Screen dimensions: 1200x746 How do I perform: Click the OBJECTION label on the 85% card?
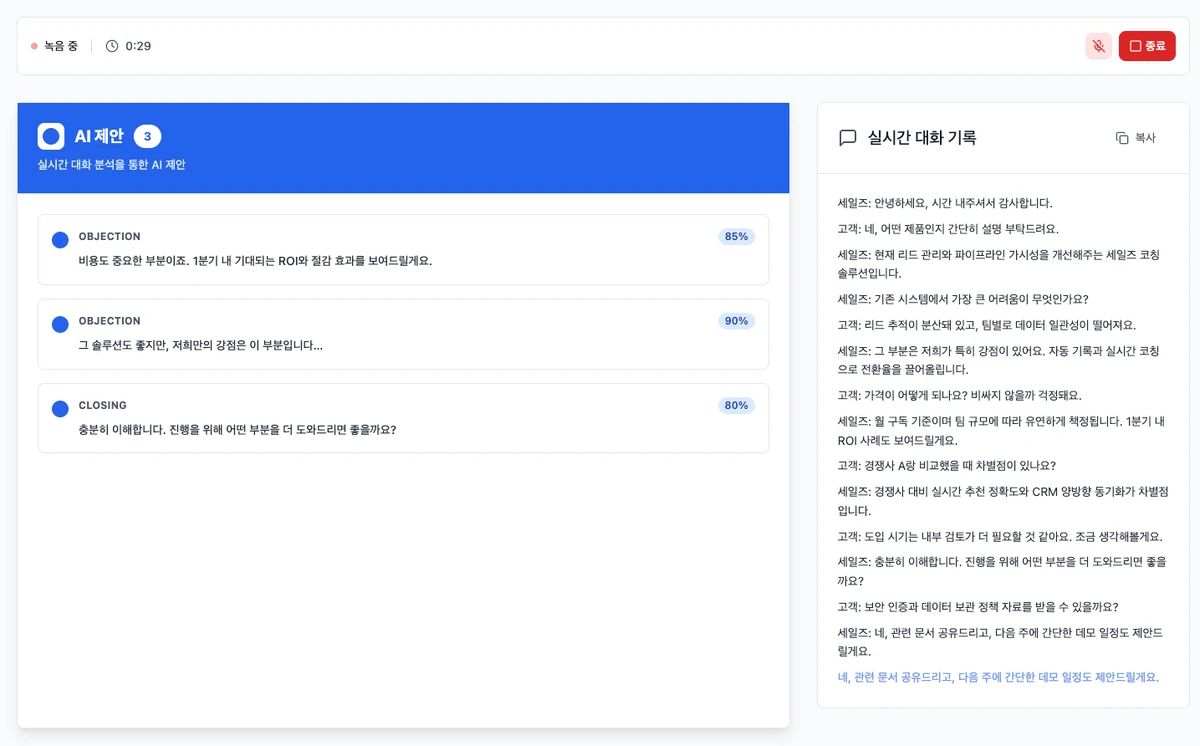point(110,237)
